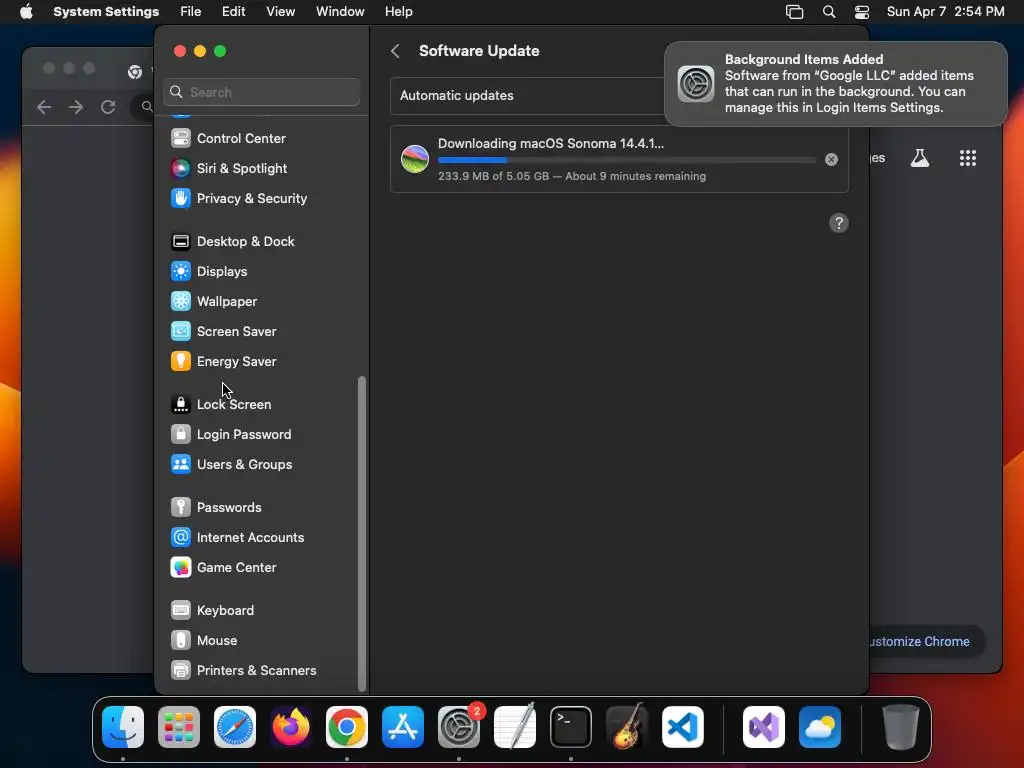Open the File menu
The height and width of the screenshot is (768, 1024).
click(191, 12)
